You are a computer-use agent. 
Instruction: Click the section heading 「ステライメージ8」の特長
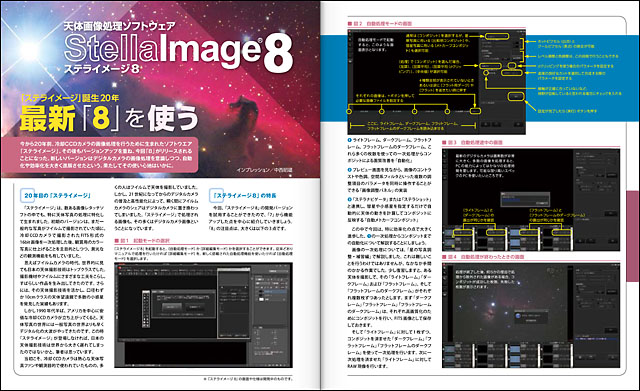244,196
